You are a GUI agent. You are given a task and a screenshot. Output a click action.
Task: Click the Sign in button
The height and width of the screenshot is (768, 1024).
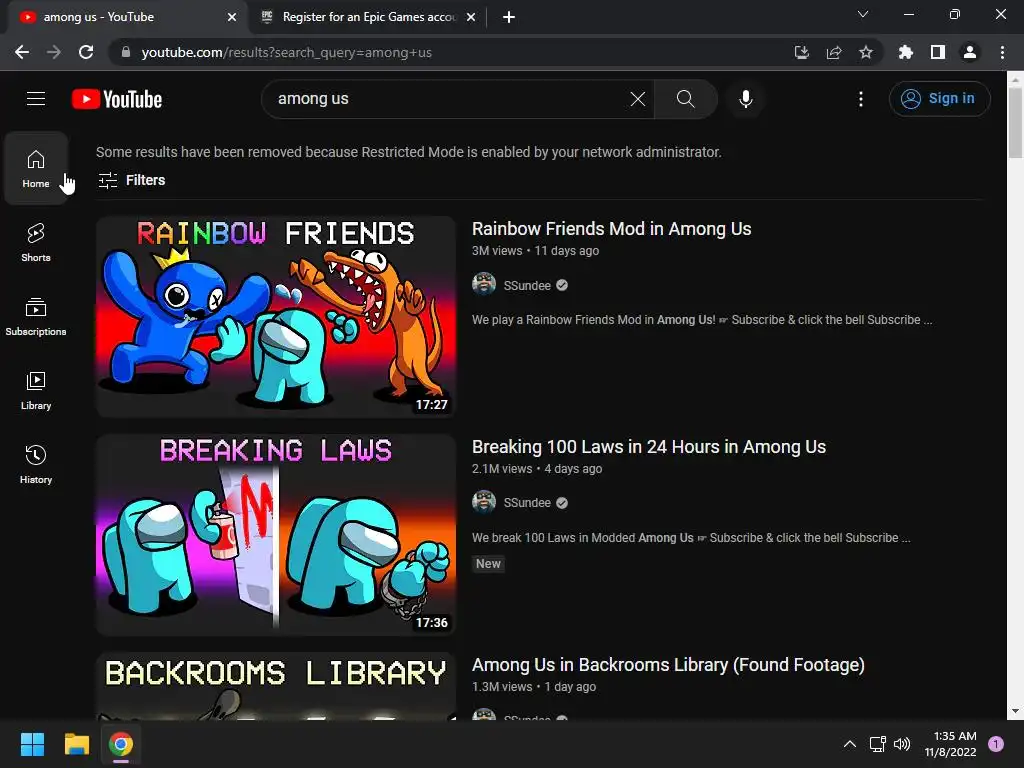pyautogui.click(x=939, y=99)
